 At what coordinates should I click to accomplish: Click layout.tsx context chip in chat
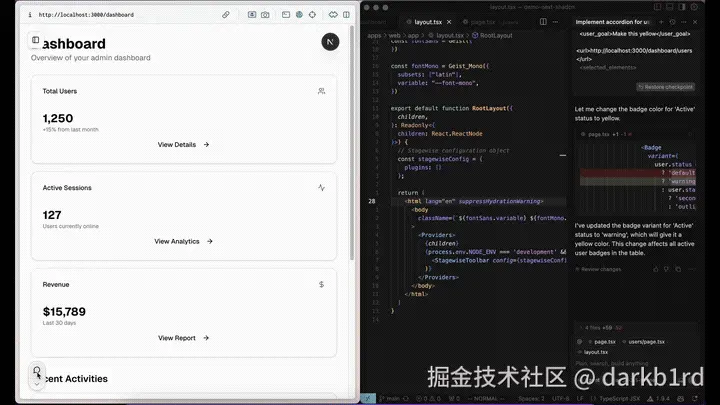(593, 352)
